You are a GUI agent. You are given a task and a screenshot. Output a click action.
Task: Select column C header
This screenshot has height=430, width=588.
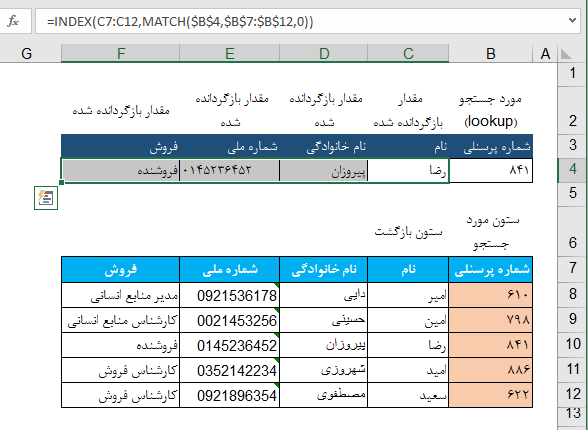(408, 54)
